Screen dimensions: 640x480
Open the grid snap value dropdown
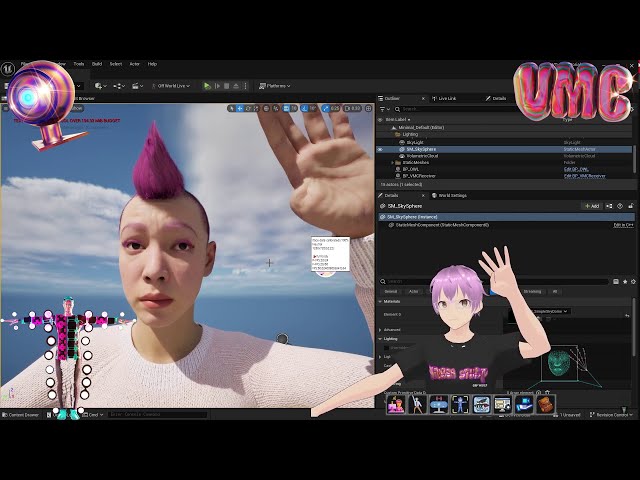coord(294,108)
